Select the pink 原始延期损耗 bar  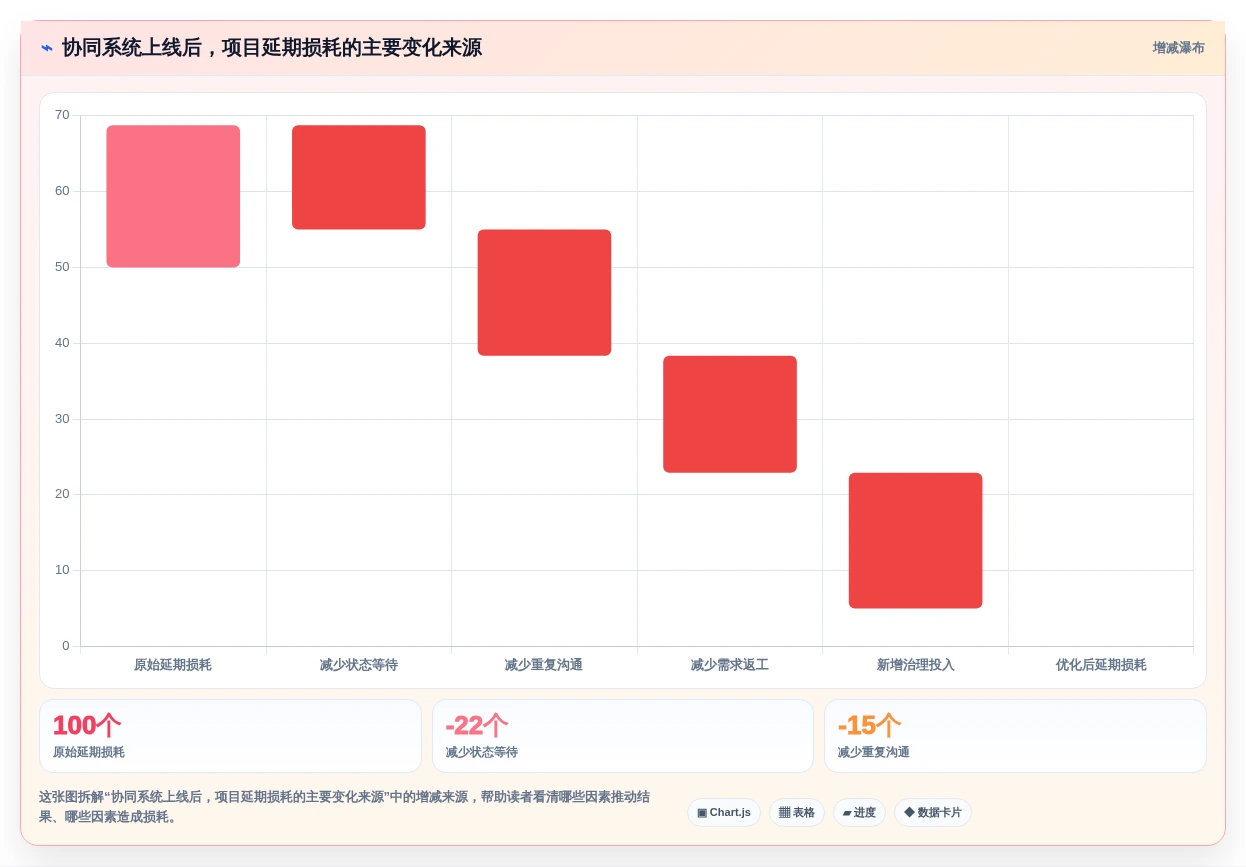click(x=173, y=196)
